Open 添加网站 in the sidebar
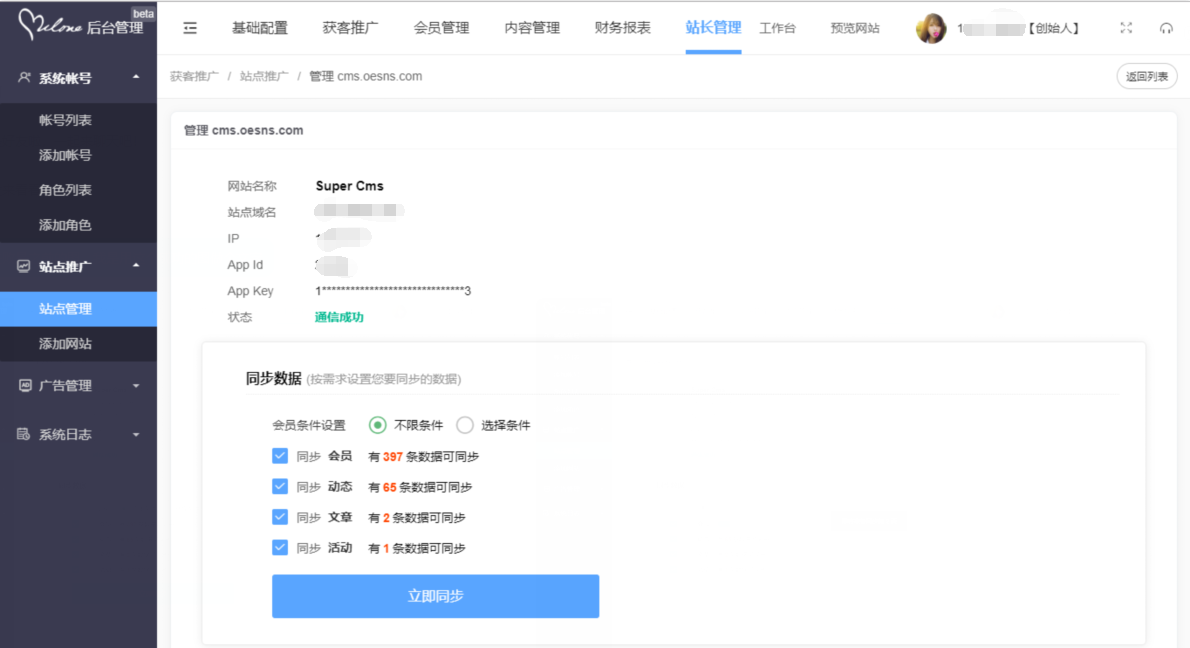Image resolution: width=1190 pixels, height=648 pixels. coord(65,343)
